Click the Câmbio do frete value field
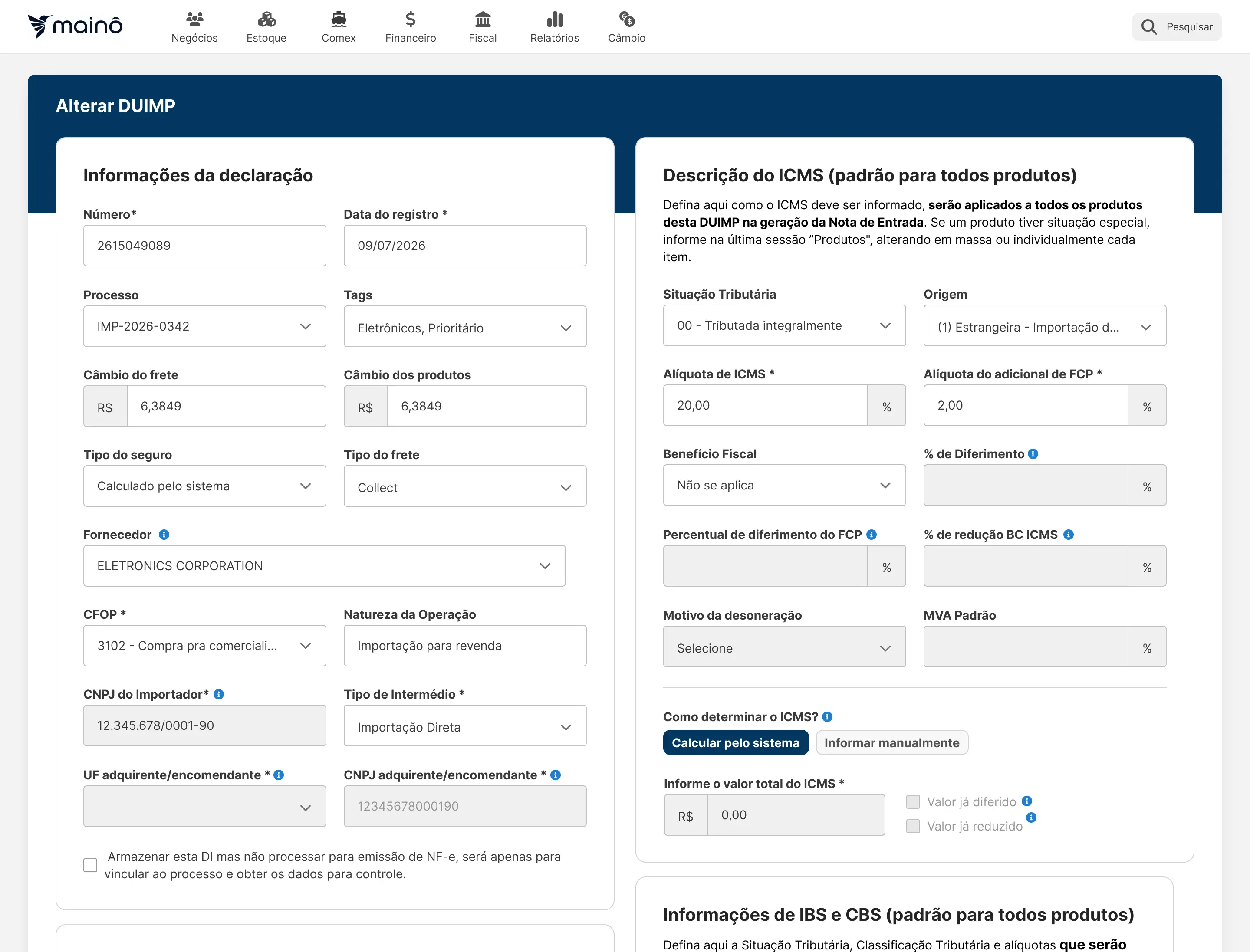 point(226,406)
